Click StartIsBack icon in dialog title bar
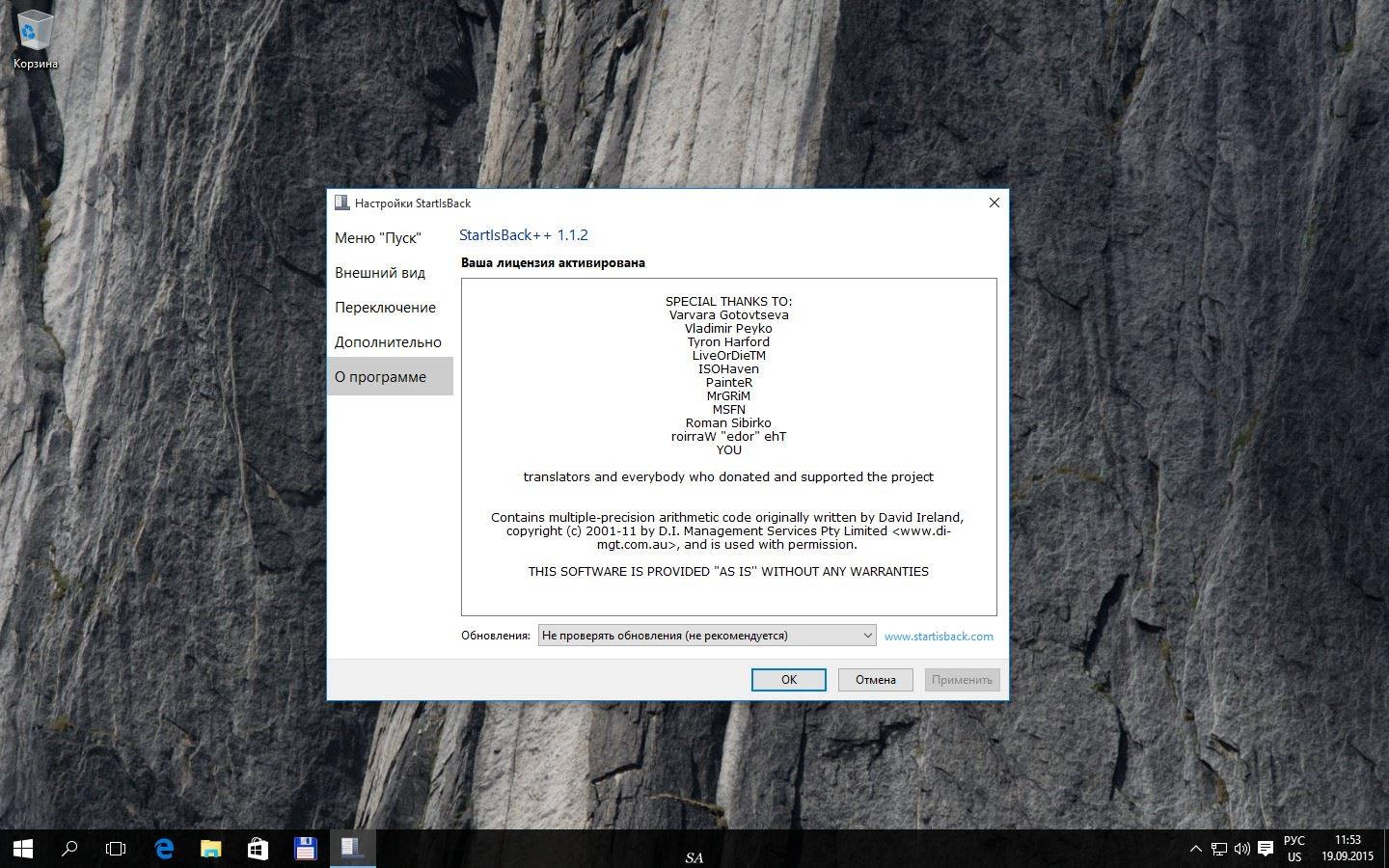The width and height of the screenshot is (1389, 868). point(341,203)
